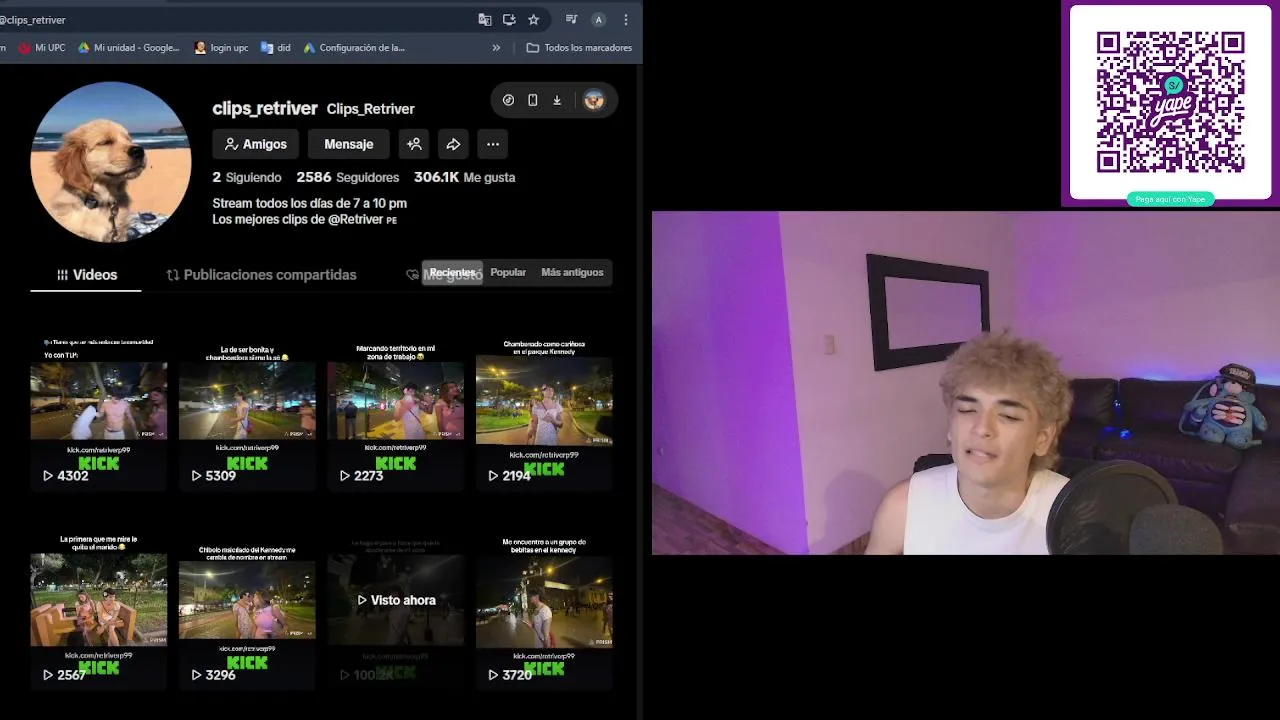Click the 'Paga aquí con Yape' label
The height and width of the screenshot is (720, 1280).
1170,199
